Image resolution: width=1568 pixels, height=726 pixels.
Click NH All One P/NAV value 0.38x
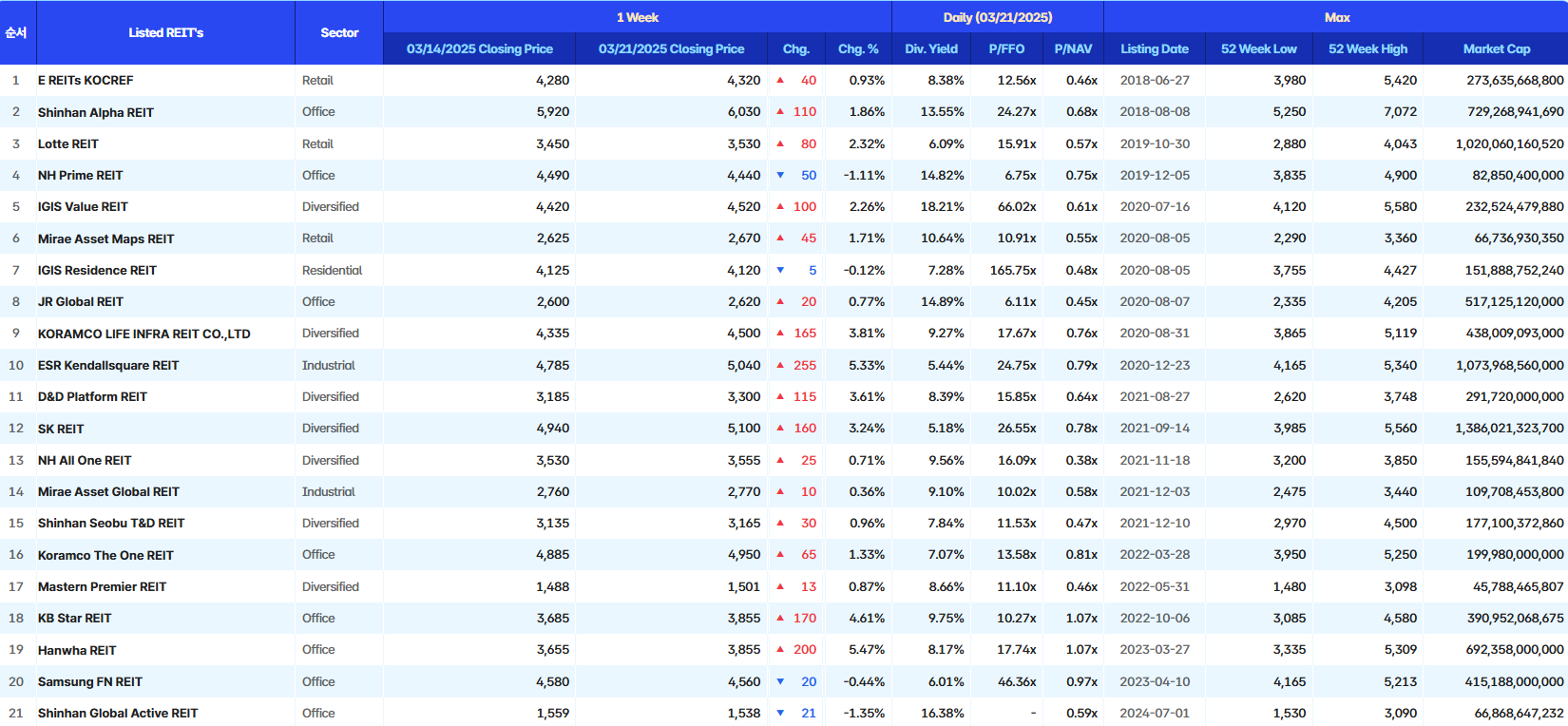pos(1081,460)
